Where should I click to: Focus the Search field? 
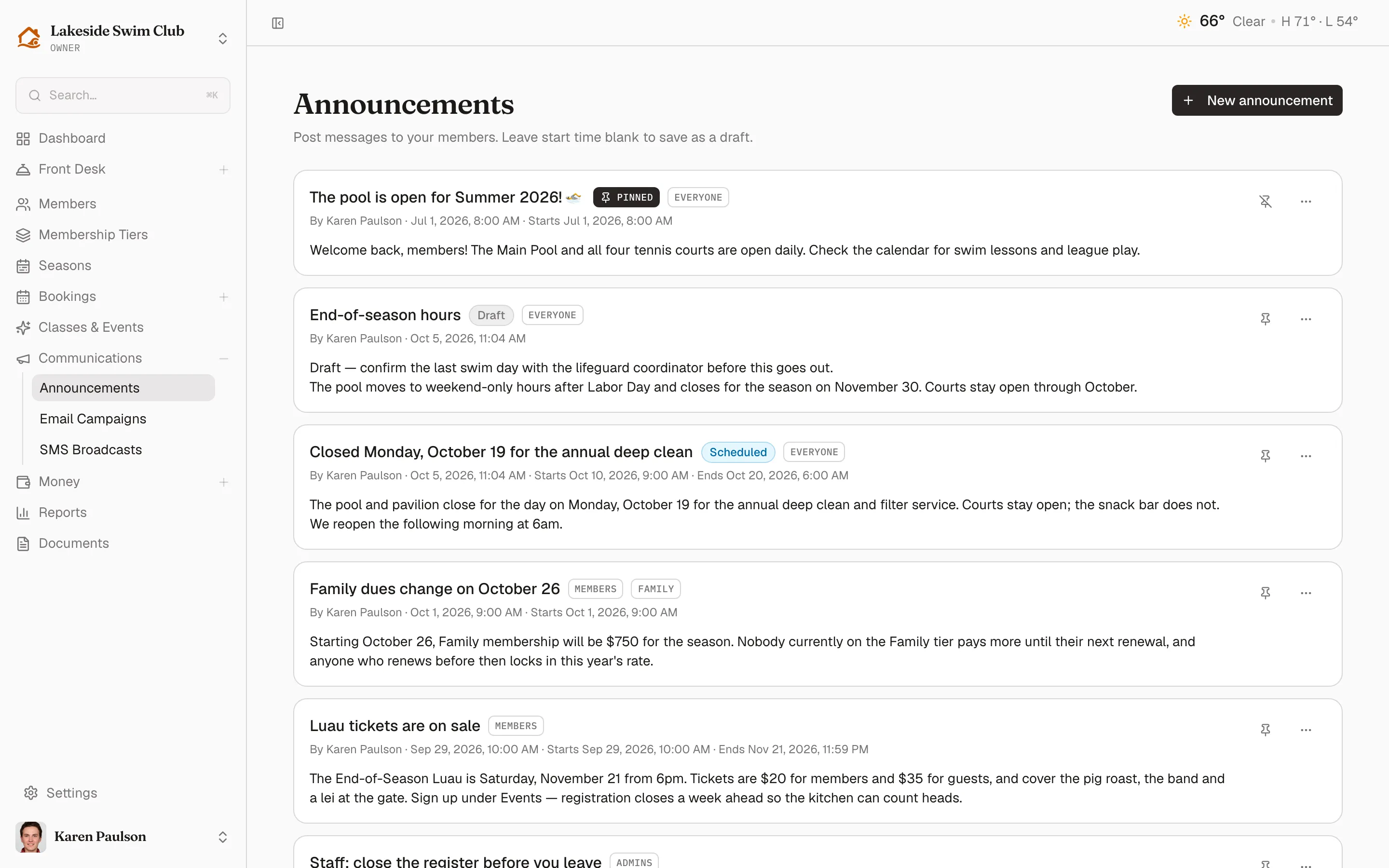123,95
